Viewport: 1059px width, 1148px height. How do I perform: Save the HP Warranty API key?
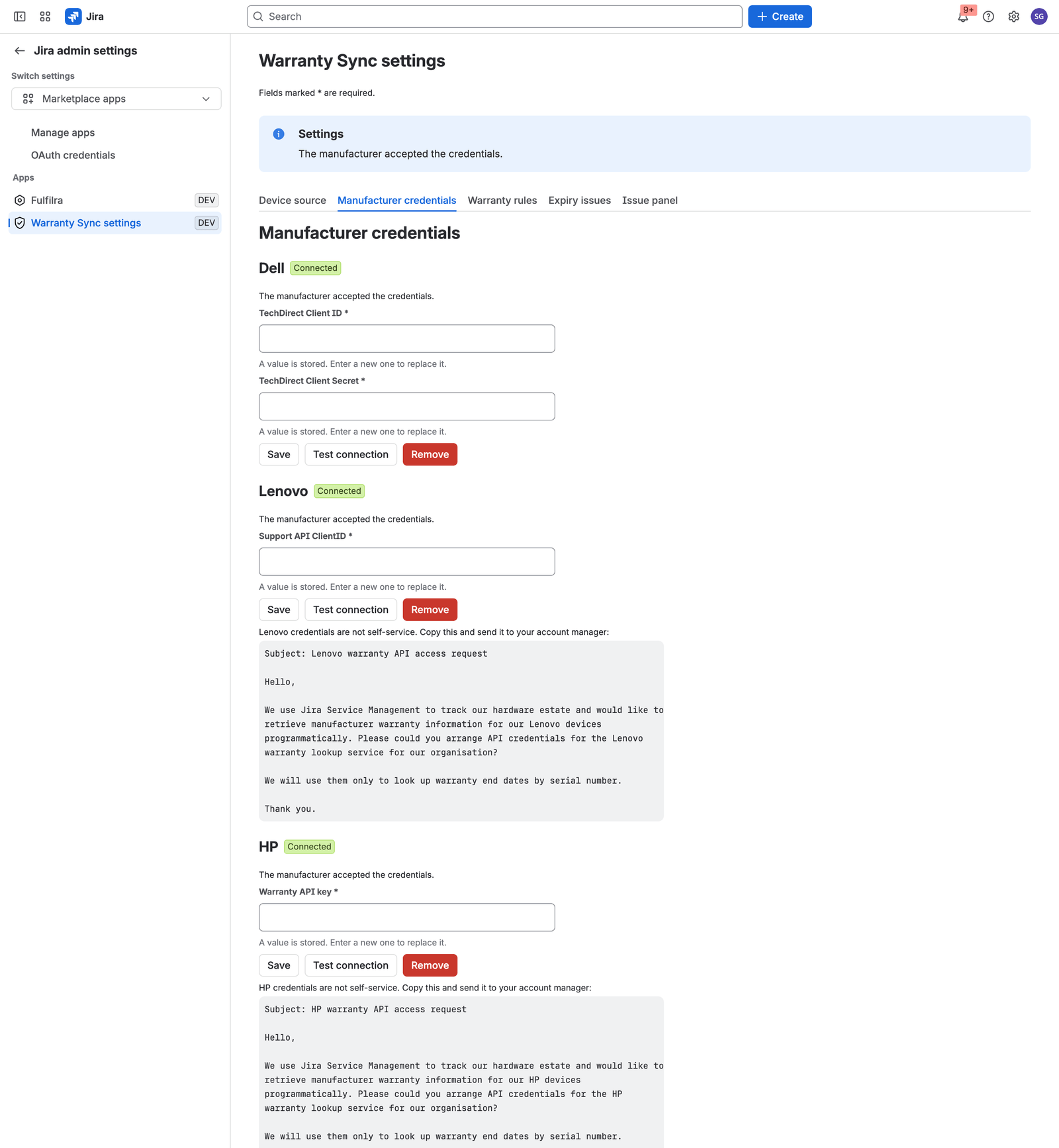279,965
